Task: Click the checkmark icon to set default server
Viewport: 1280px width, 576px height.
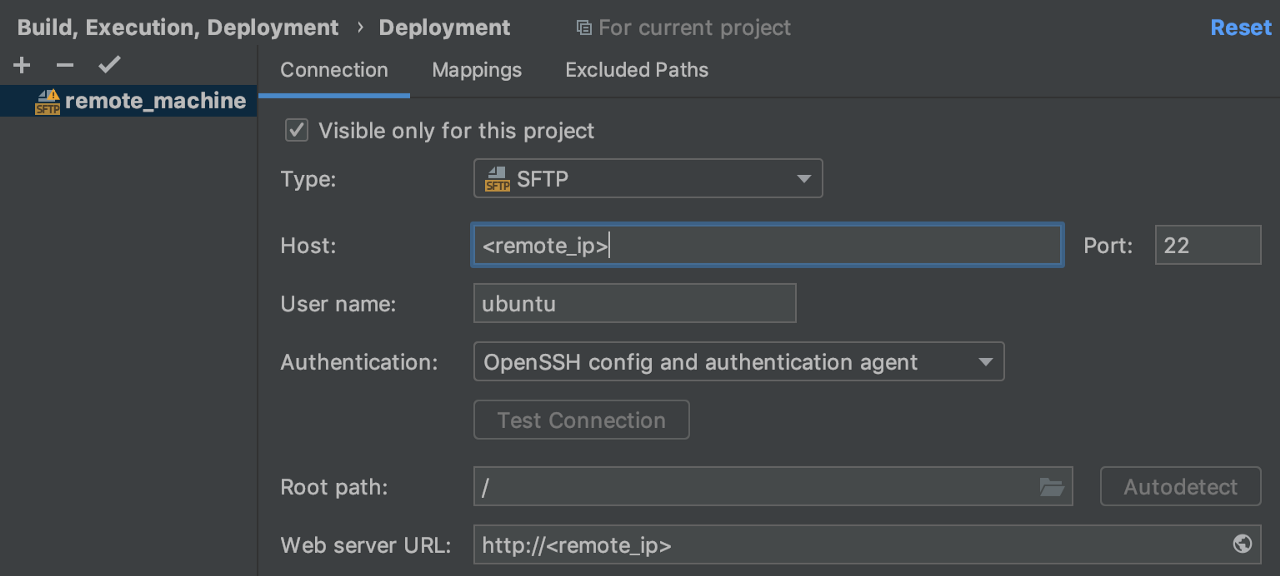Action: pos(109,66)
